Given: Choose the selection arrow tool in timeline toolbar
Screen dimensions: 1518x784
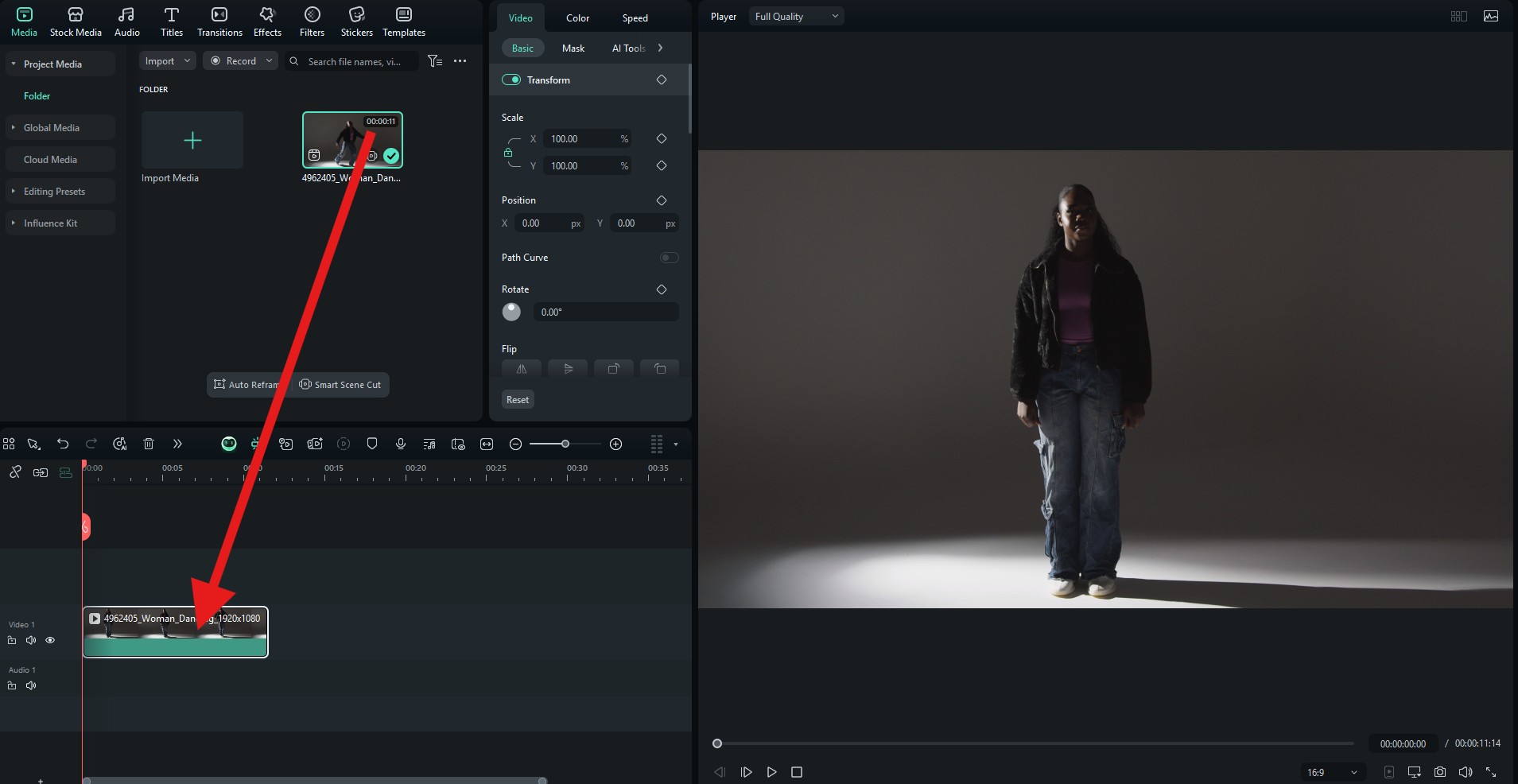Looking at the screenshot, I should 33,444.
